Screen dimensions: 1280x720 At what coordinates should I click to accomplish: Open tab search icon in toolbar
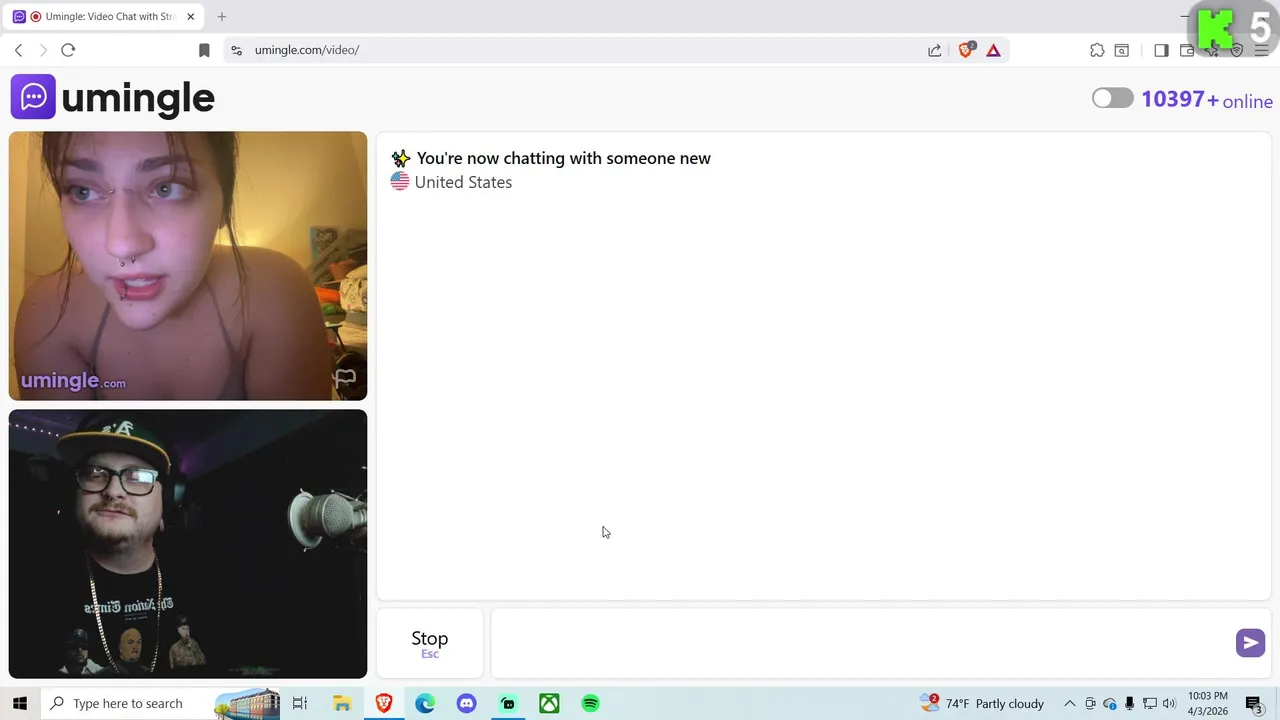click(x=1122, y=50)
